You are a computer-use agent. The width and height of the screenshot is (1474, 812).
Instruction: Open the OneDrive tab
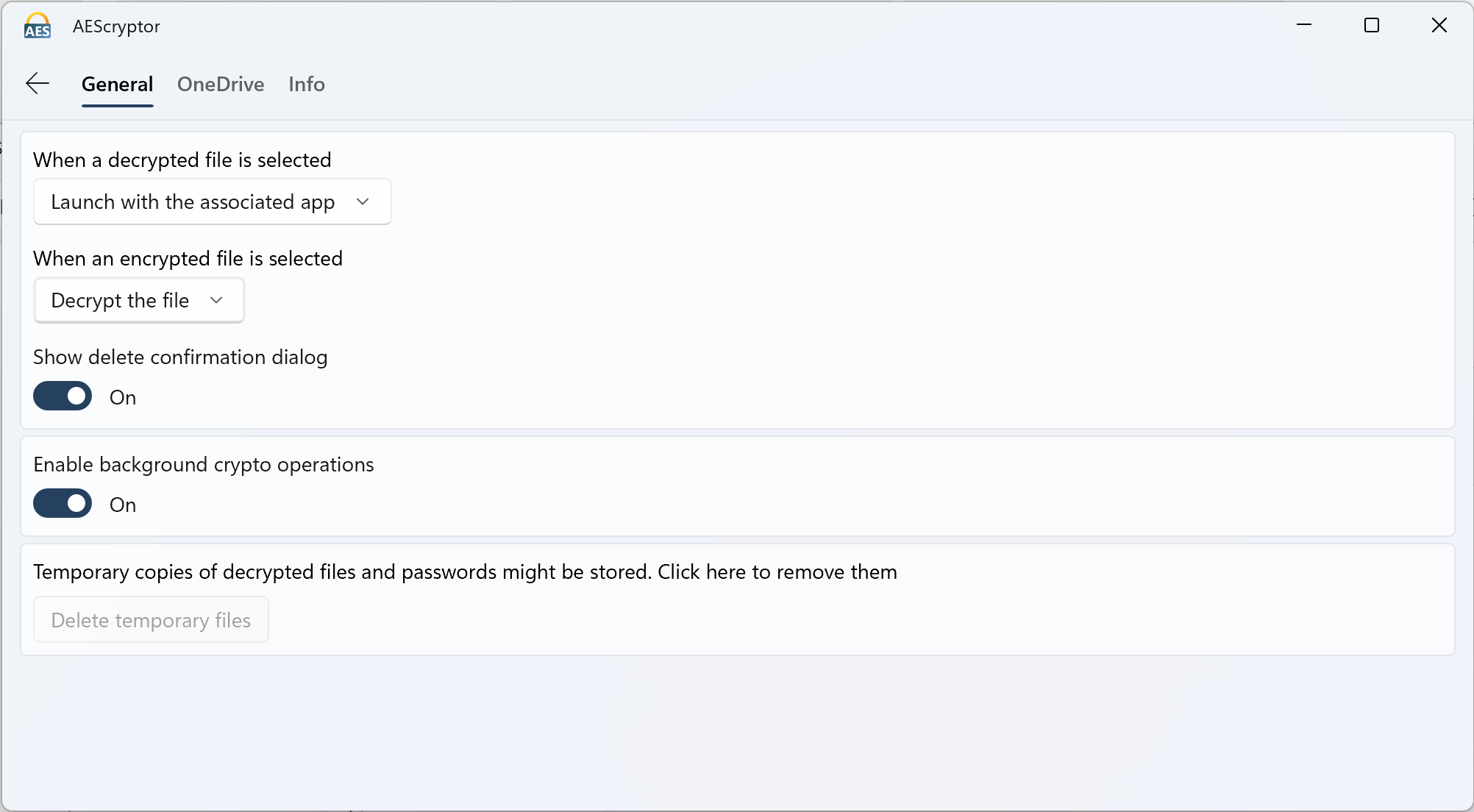(x=221, y=84)
